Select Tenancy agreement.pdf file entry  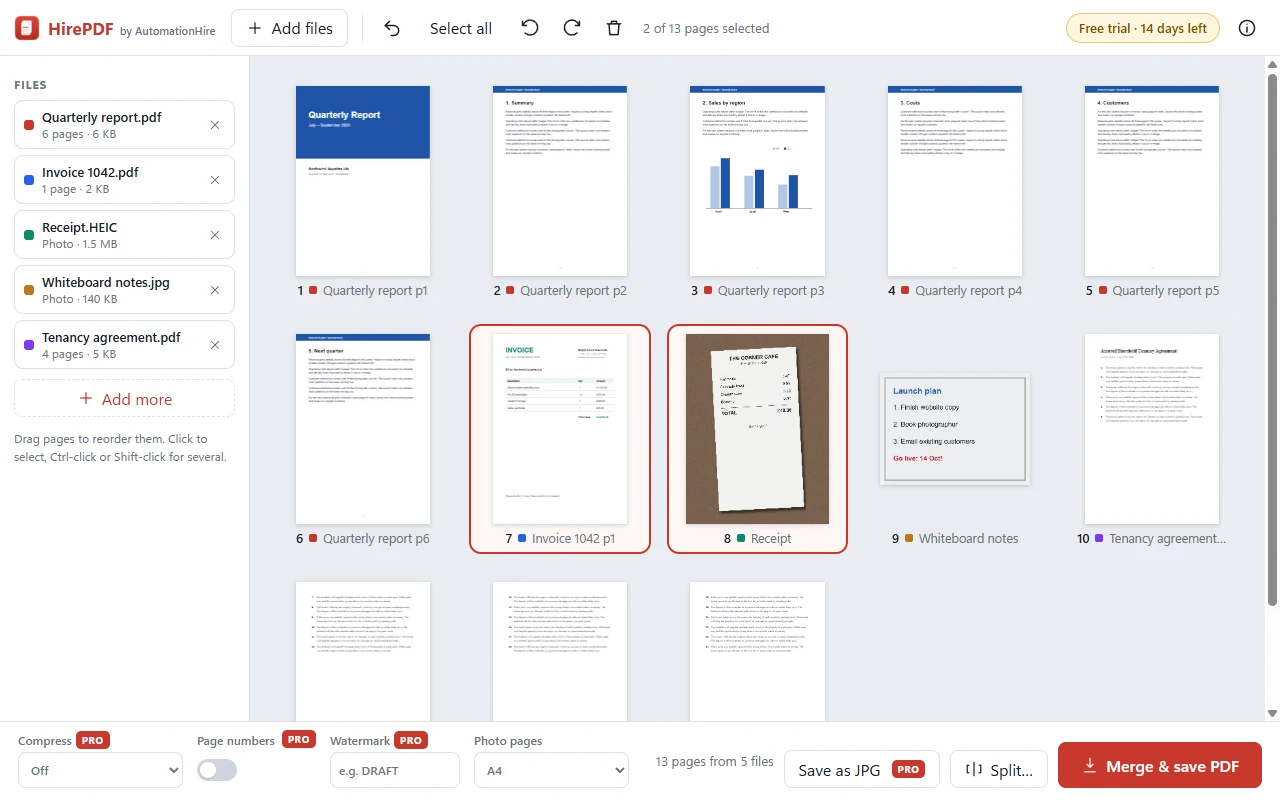point(124,345)
